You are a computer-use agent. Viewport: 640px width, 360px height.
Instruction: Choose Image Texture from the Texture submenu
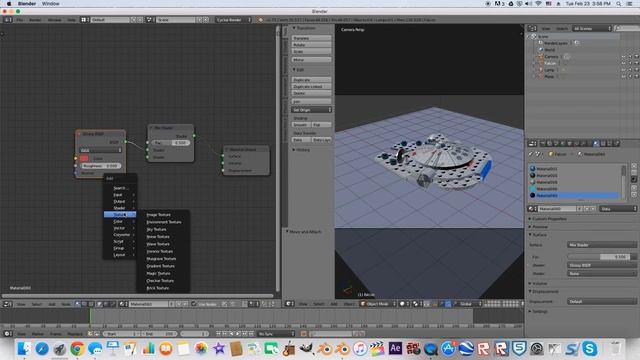[x=158, y=215]
